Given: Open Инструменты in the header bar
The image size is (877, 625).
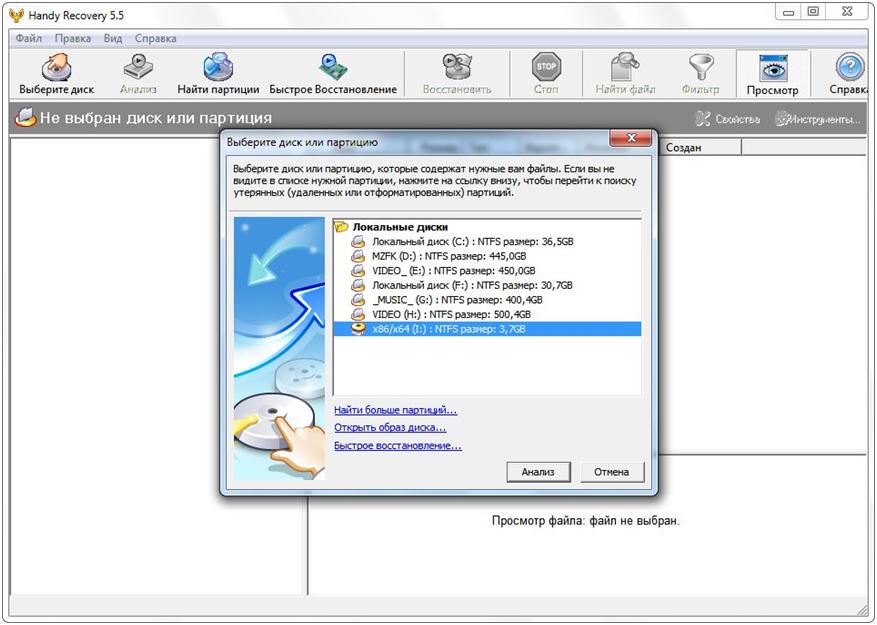Looking at the screenshot, I should click(817, 119).
